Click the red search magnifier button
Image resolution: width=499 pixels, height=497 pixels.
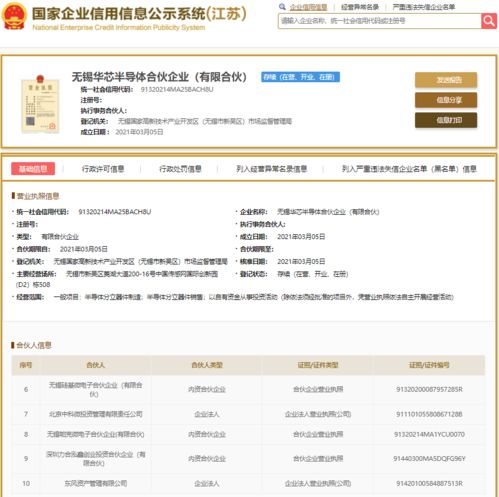point(489,21)
